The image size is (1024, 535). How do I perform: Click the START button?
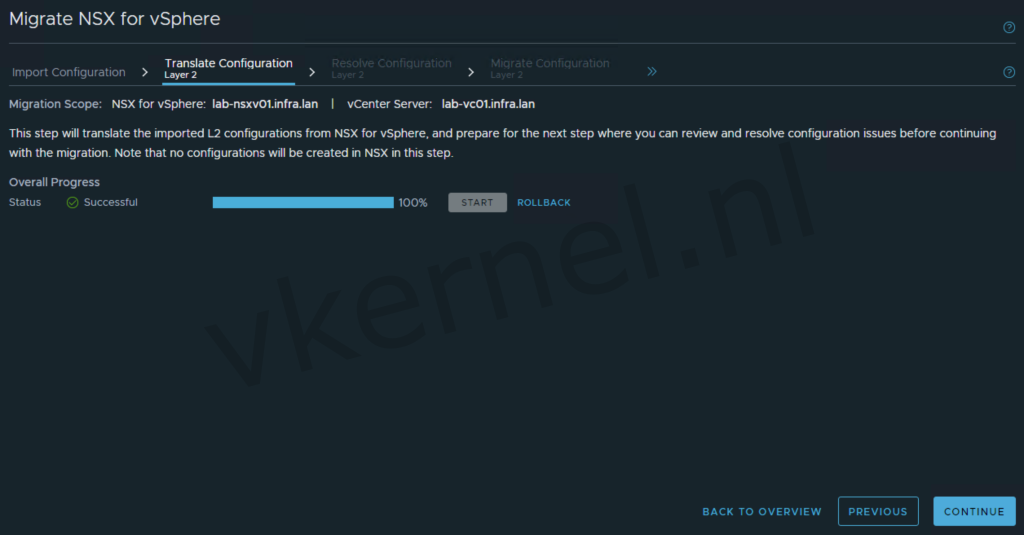477,203
